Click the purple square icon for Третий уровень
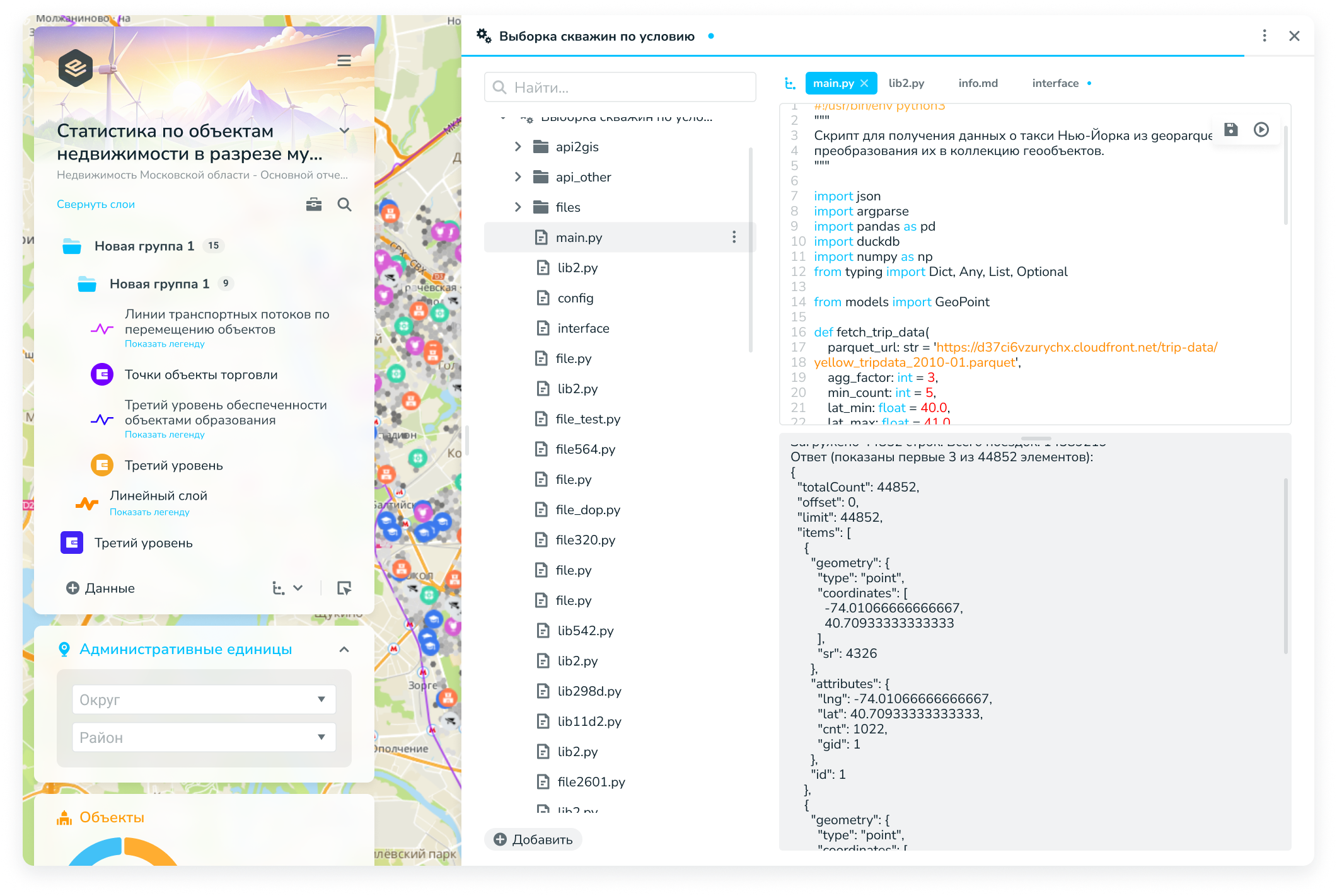The image size is (1337, 896). click(72, 543)
